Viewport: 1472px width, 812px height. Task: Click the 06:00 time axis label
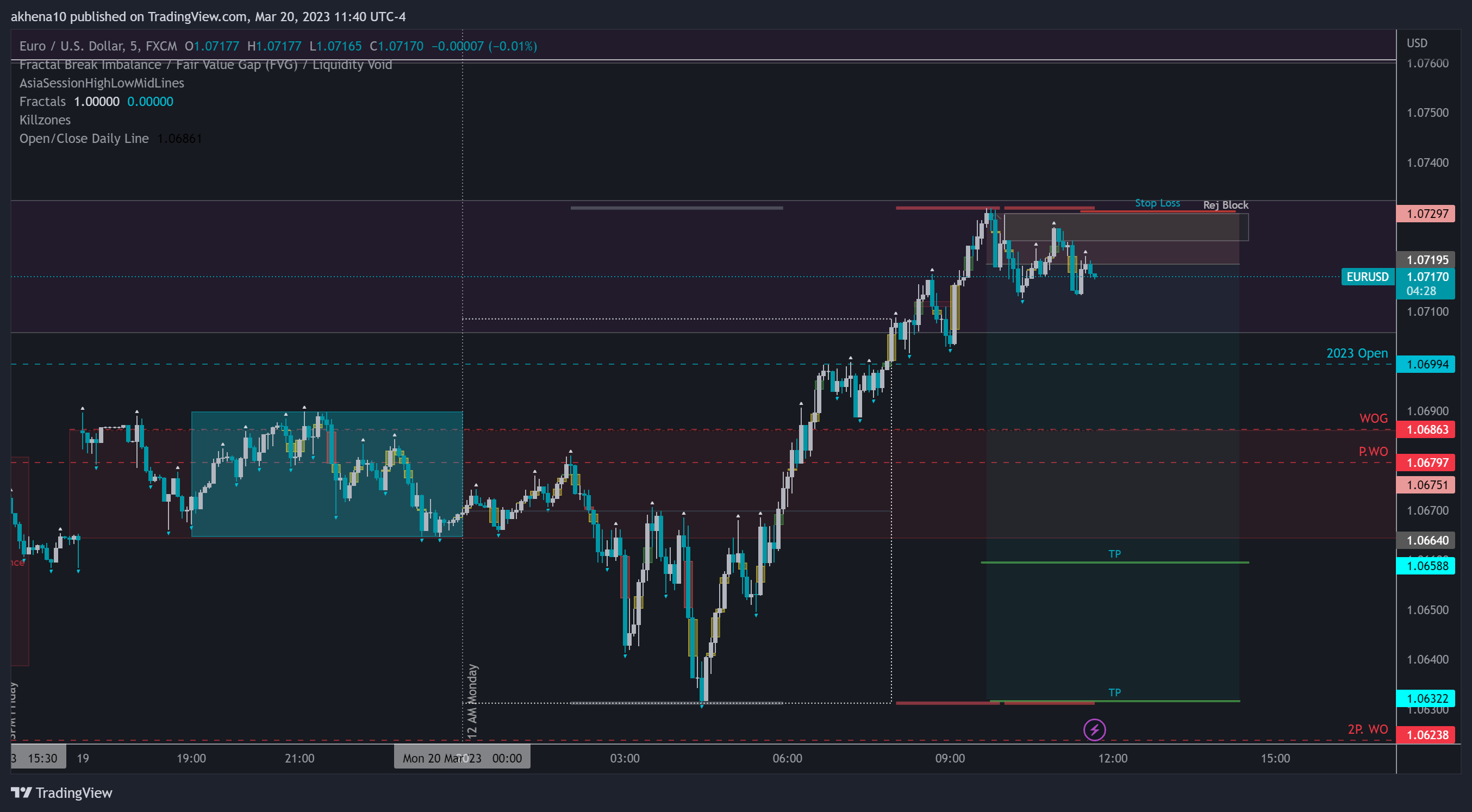pyautogui.click(x=787, y=758)
